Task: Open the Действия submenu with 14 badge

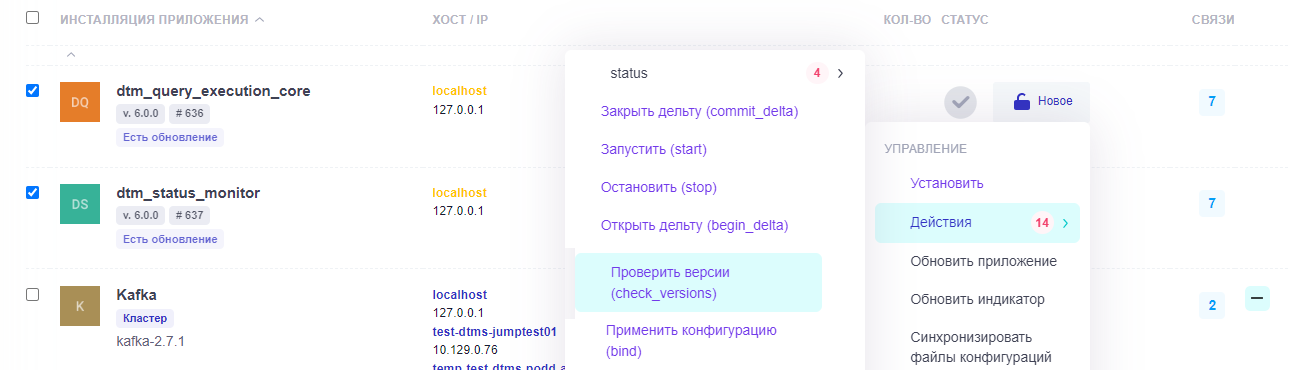Action: tap(977, 222)
